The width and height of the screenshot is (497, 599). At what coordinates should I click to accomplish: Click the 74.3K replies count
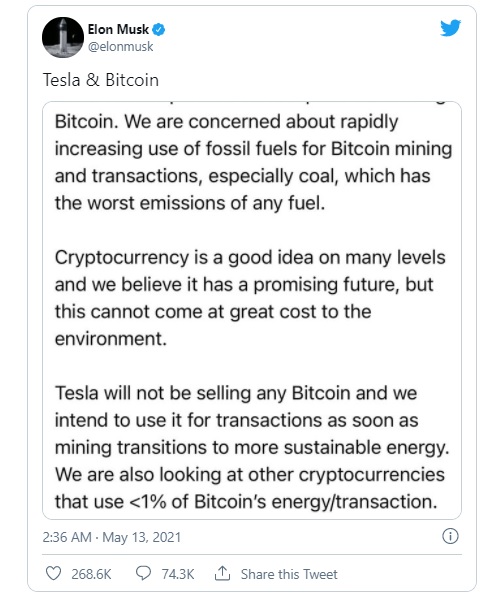pos(178,574)
